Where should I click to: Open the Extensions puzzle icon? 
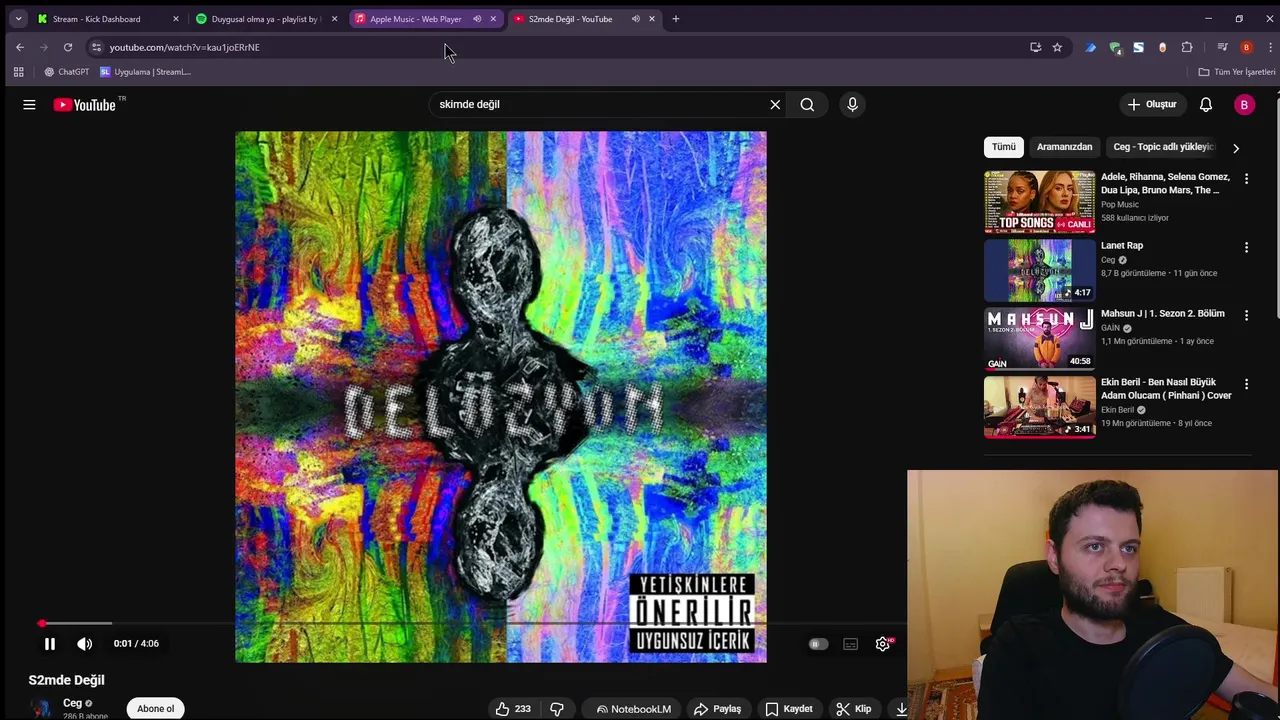click(1187, 47)
